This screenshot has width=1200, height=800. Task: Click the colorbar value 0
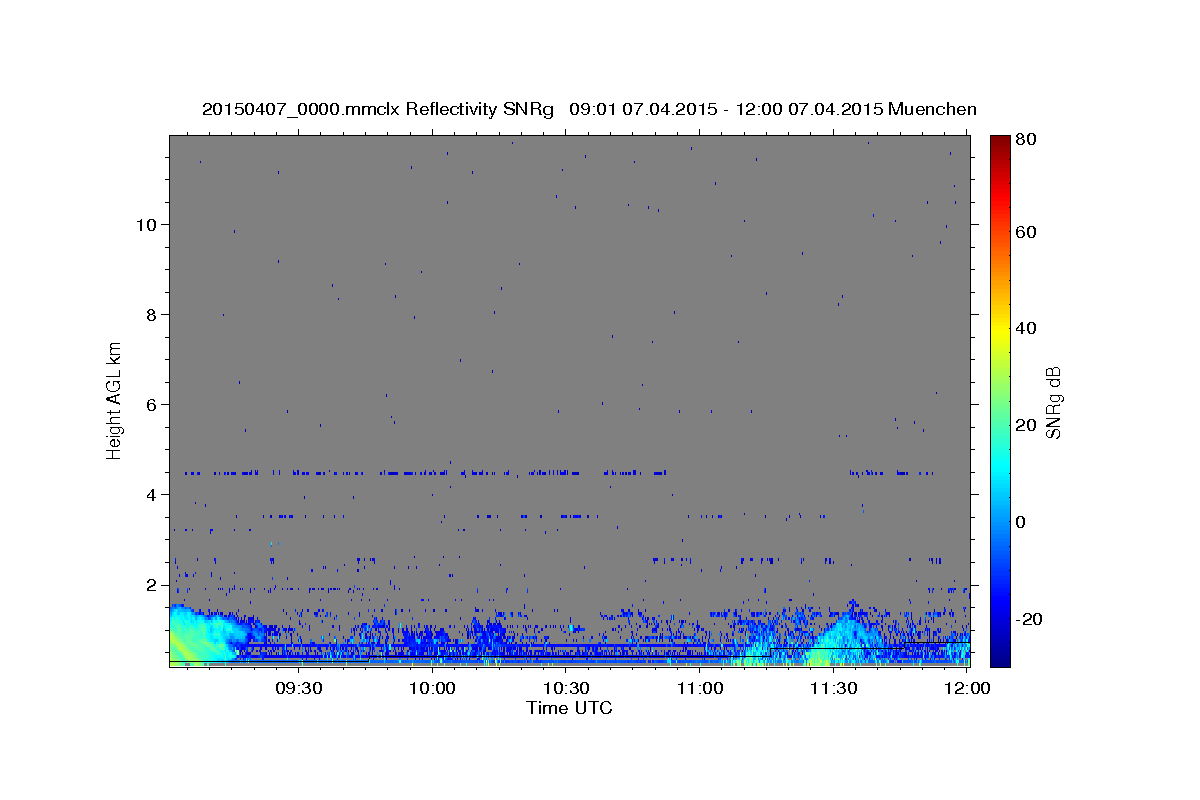[1021, 522]
